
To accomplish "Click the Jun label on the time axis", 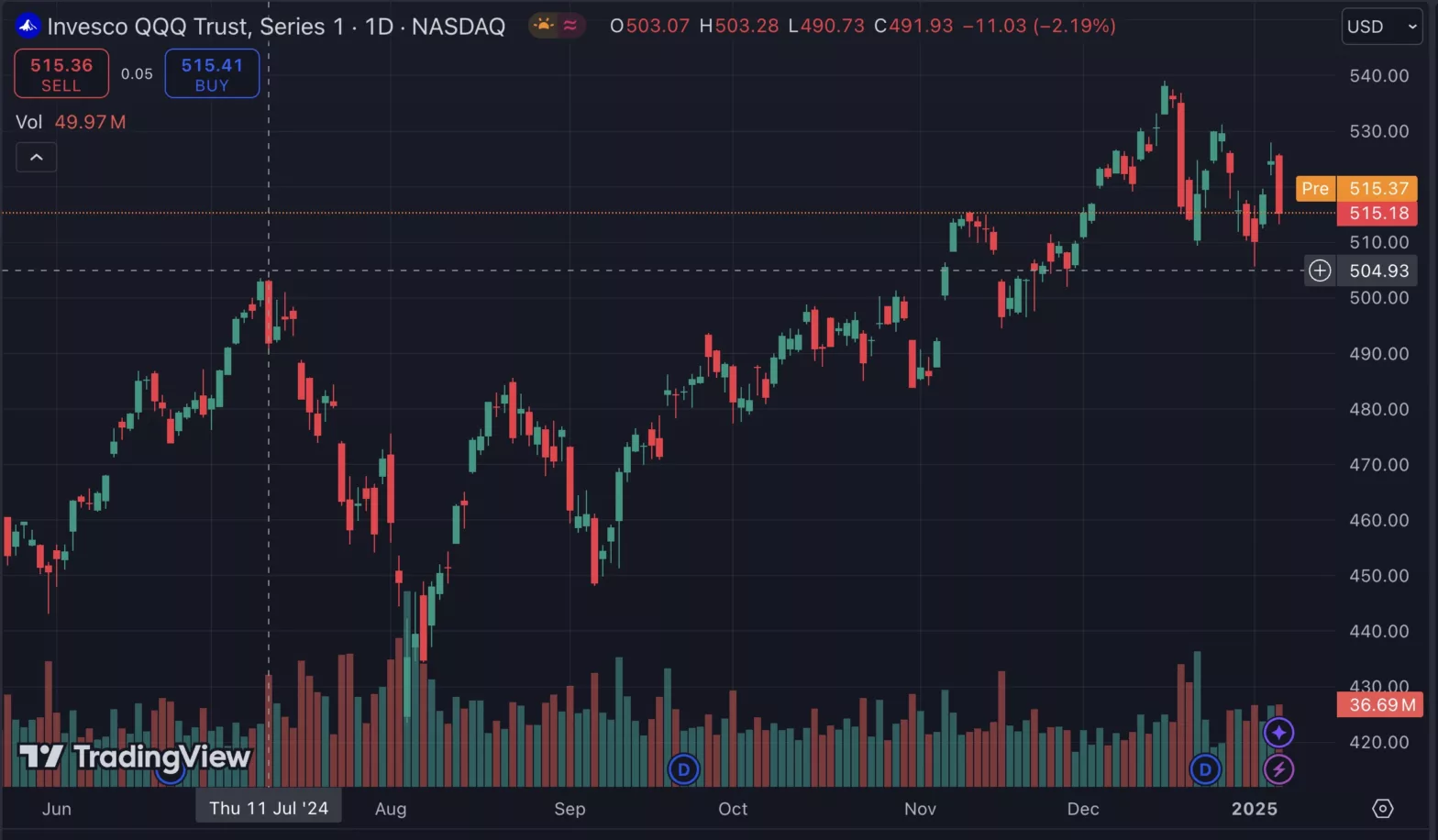I will coord(57,809).
